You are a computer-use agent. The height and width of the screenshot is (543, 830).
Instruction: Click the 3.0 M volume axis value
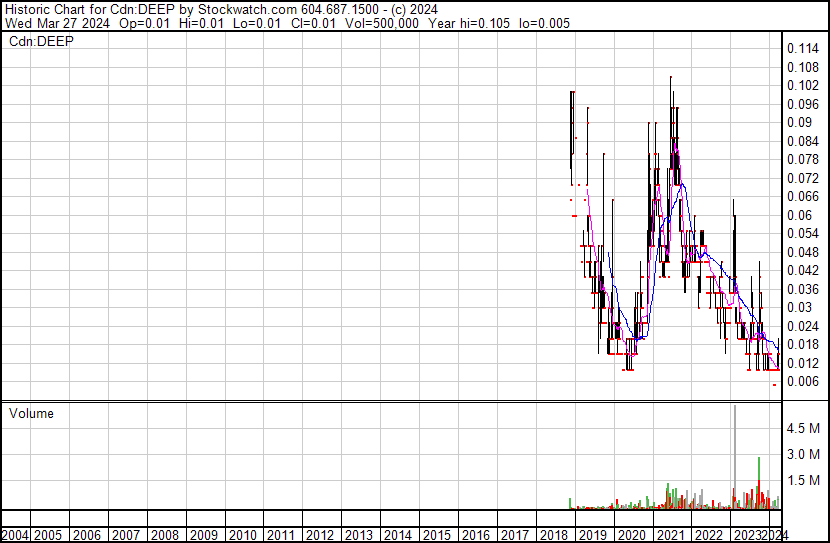click(x=803, y=454)
